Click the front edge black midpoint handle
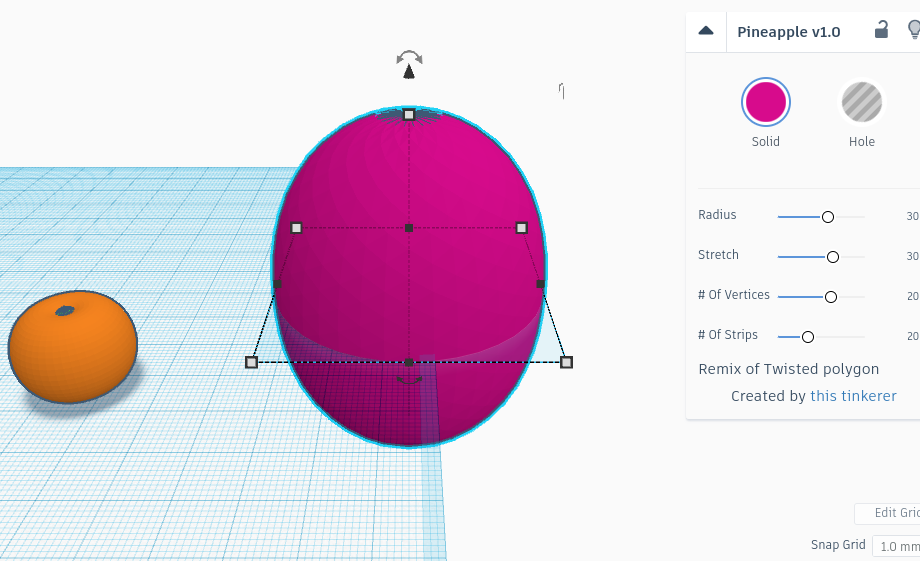Image resolution: width=920 pixels, height=561 pixels. (x=409, y=362)
